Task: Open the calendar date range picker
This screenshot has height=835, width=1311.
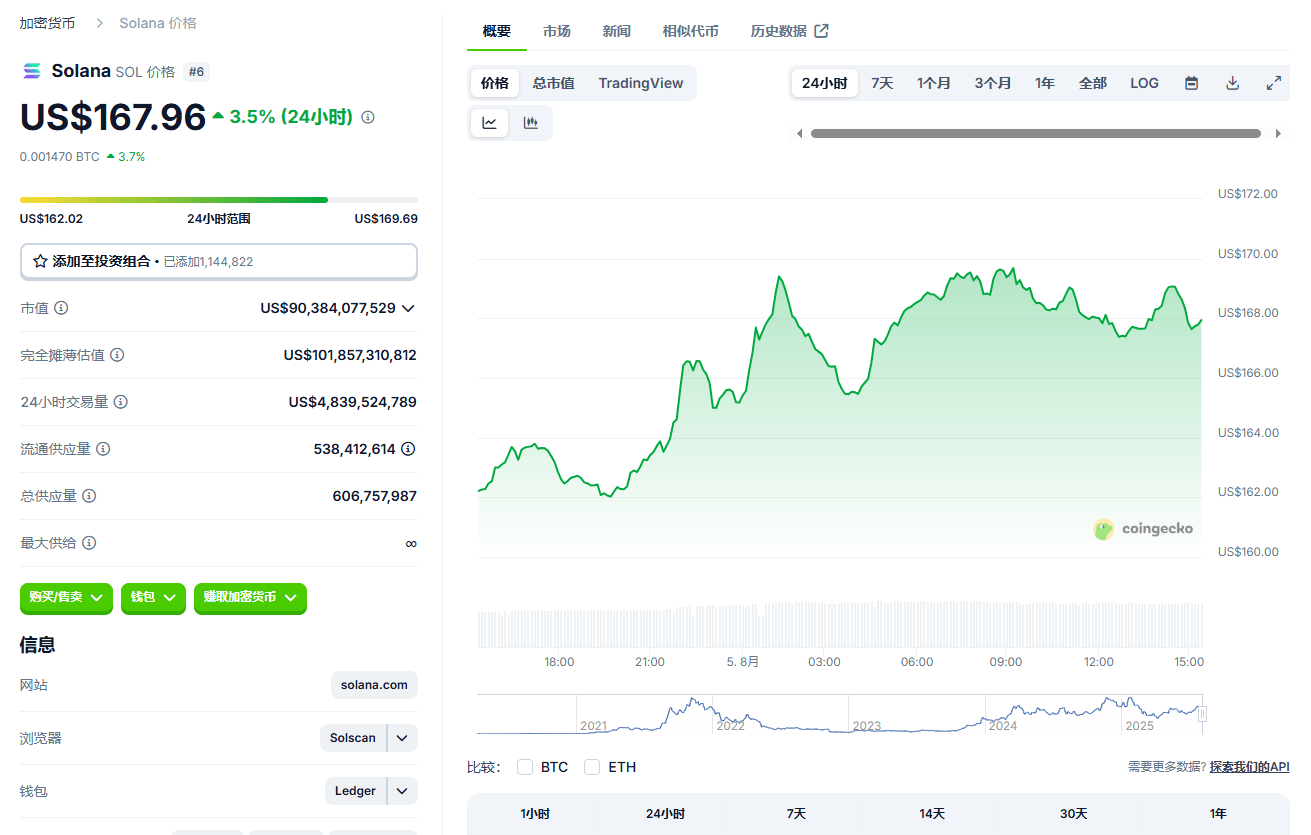Action: (1191, 83)
